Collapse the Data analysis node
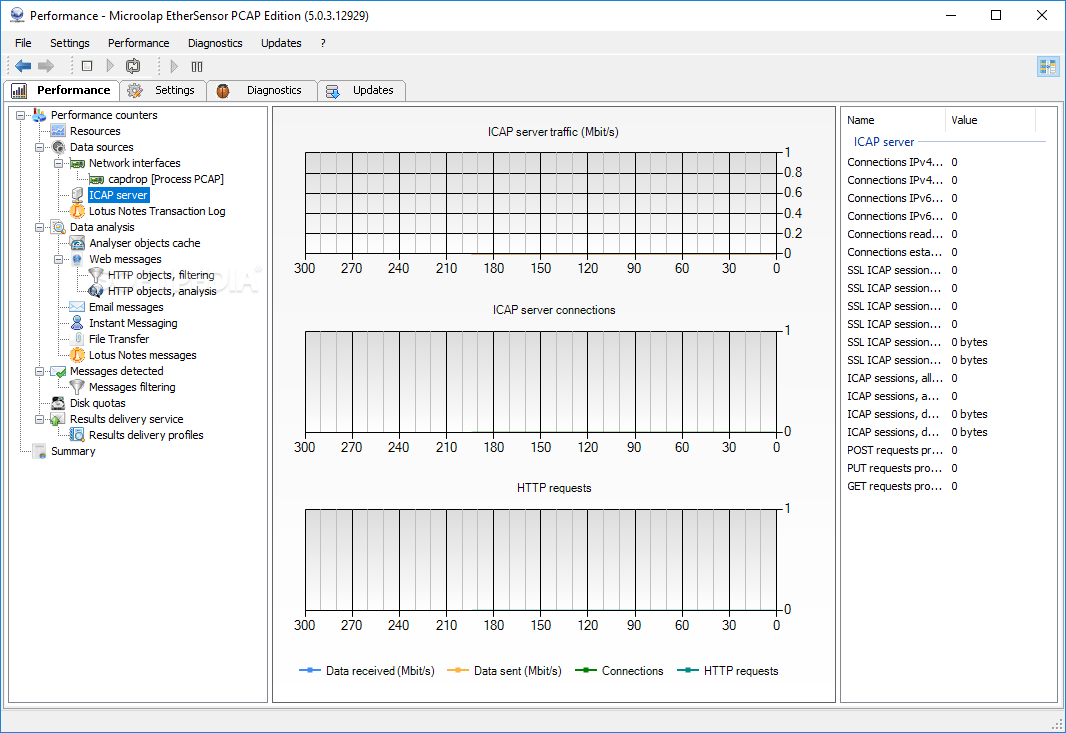The image size is (1066, 733). [x=39, y=227]
